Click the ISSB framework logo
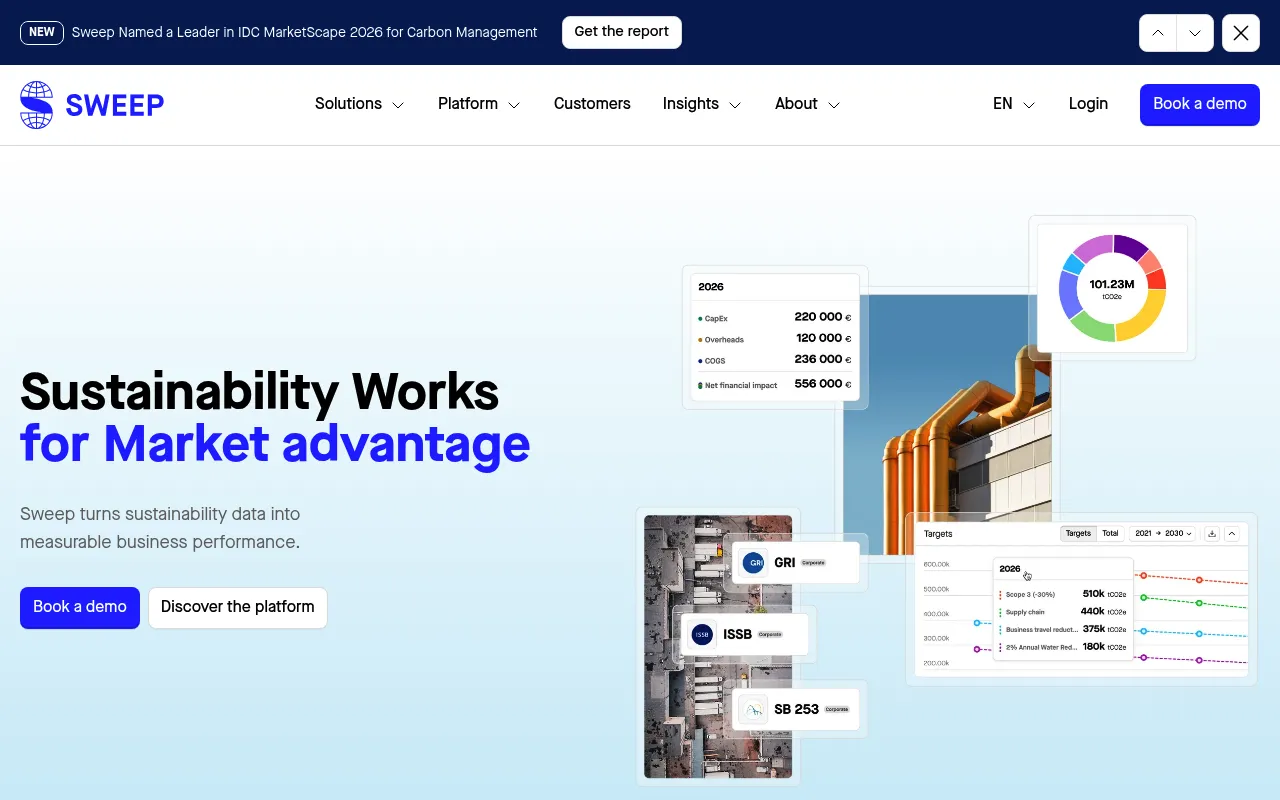This screenshot has width=1280, height=800. [x=702, y=634]
